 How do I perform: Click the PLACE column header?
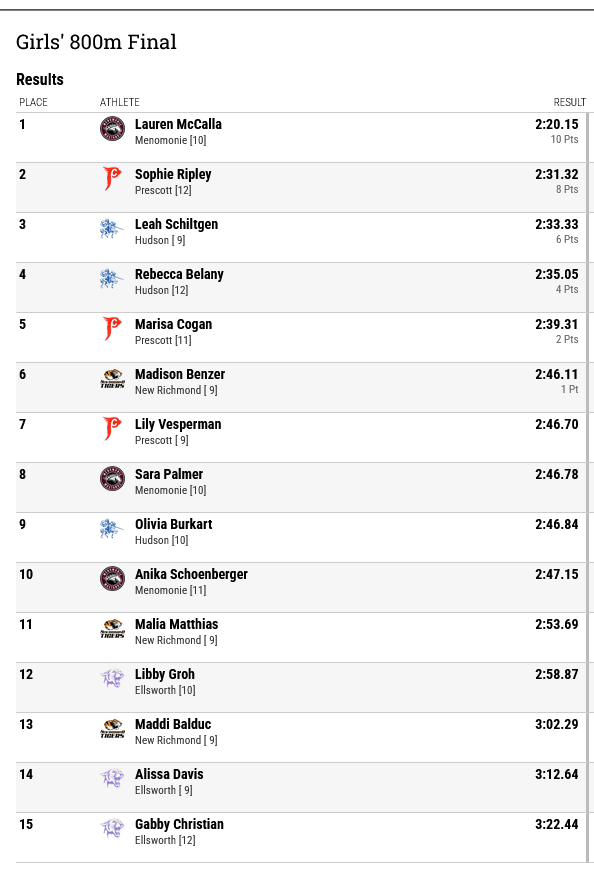pos(34,102)
